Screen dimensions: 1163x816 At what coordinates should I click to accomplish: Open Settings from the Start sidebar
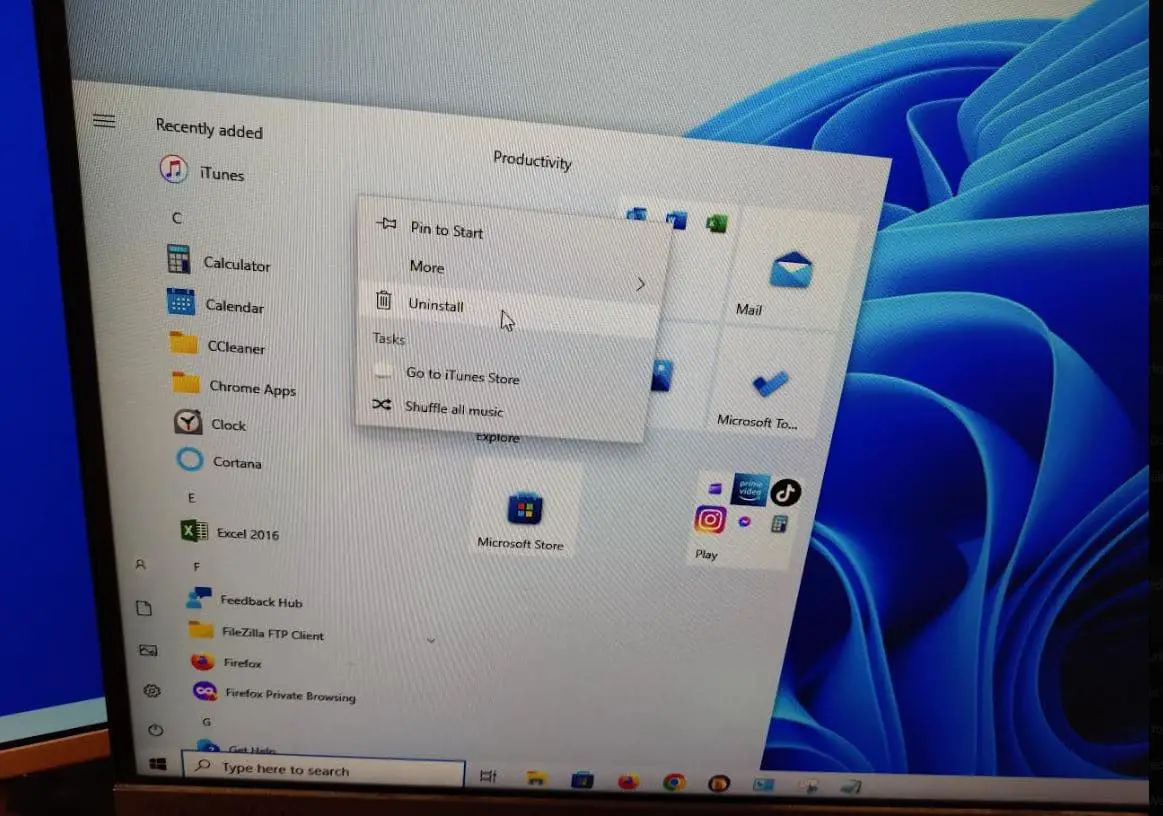pyautogui.click(x=150, y=691)
